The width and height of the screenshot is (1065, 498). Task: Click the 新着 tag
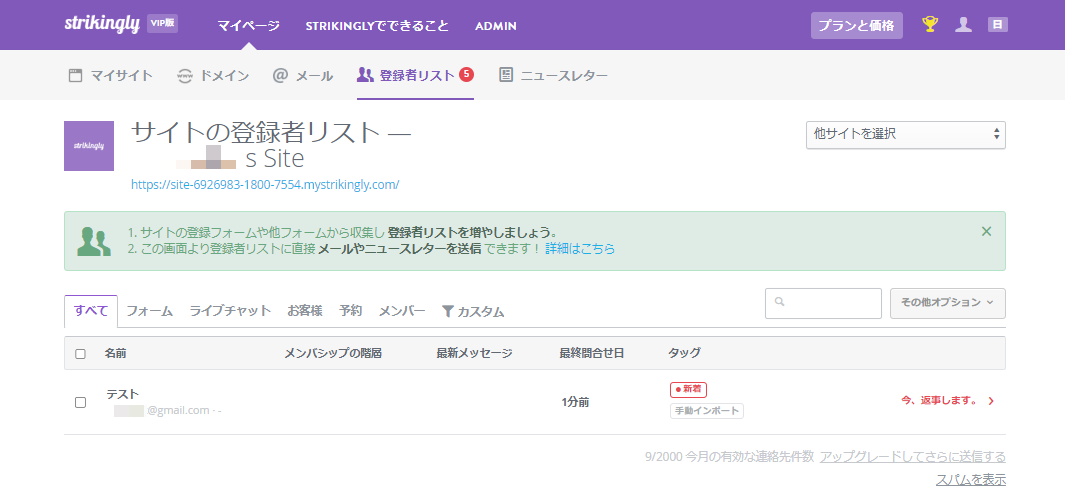688,389
